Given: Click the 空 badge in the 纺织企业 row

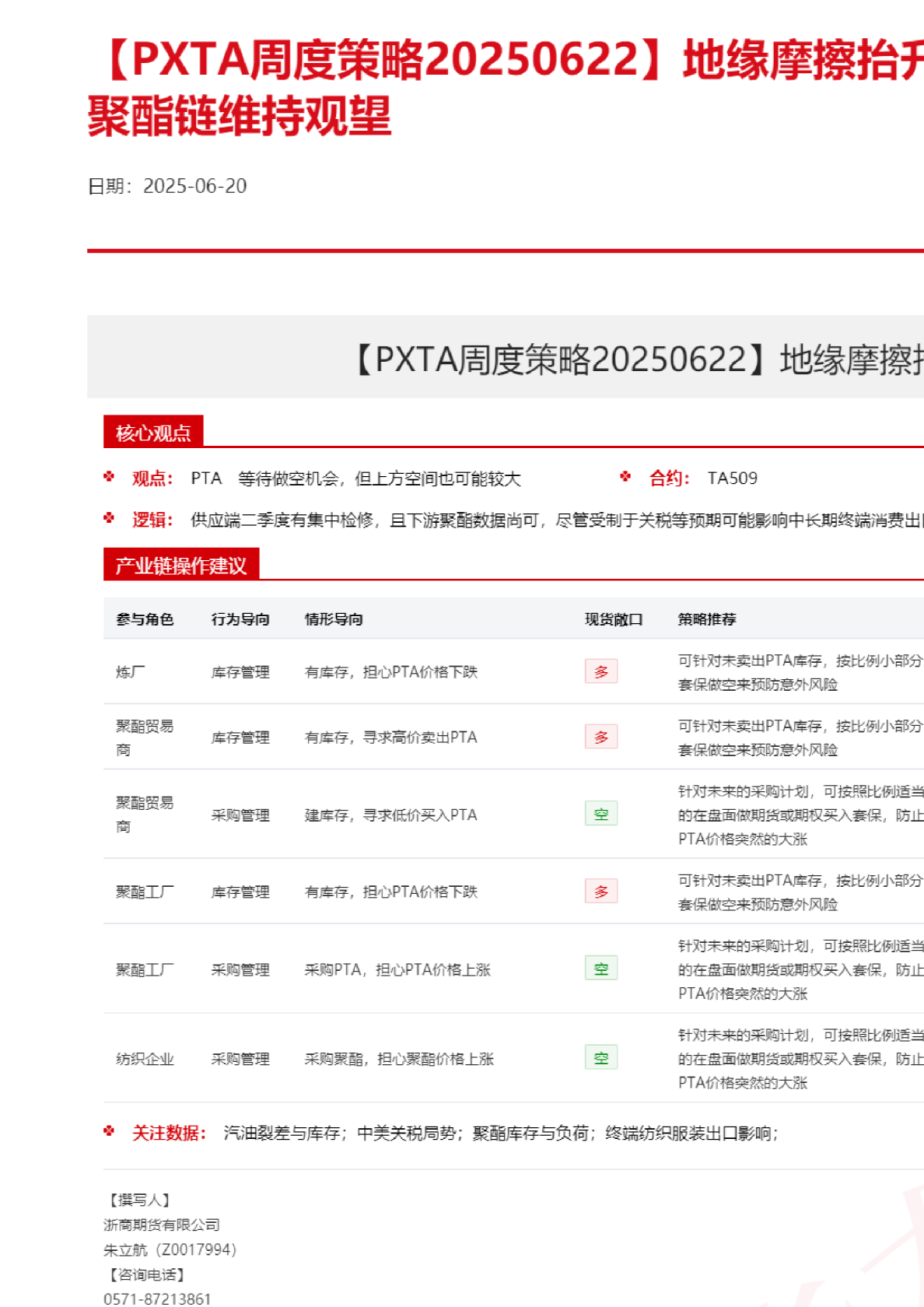Looking at the screenshot, I should click(600, 1058).
